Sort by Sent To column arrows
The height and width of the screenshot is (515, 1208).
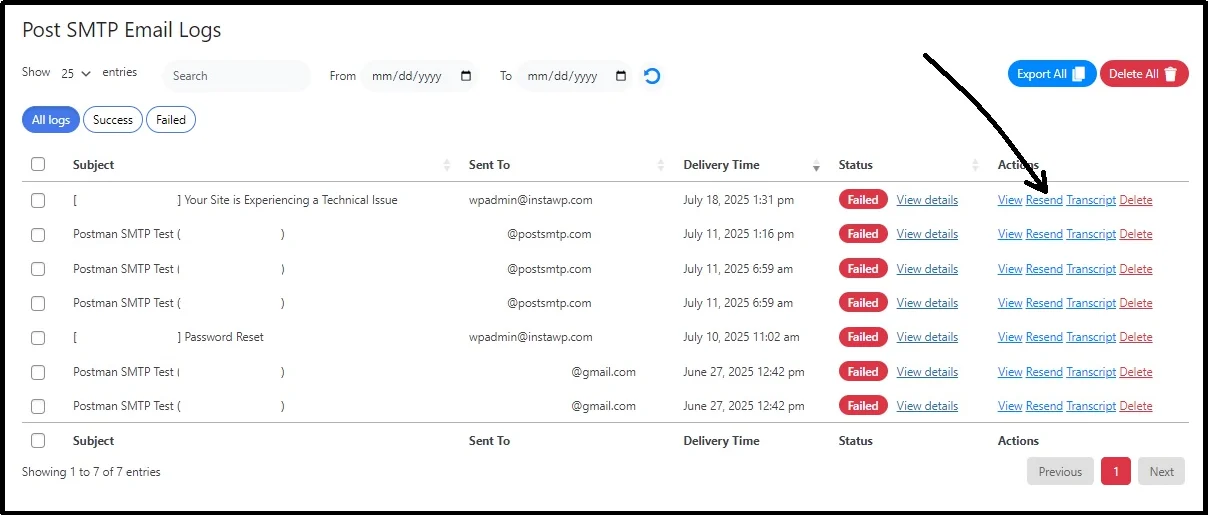(x=661, y=165)
